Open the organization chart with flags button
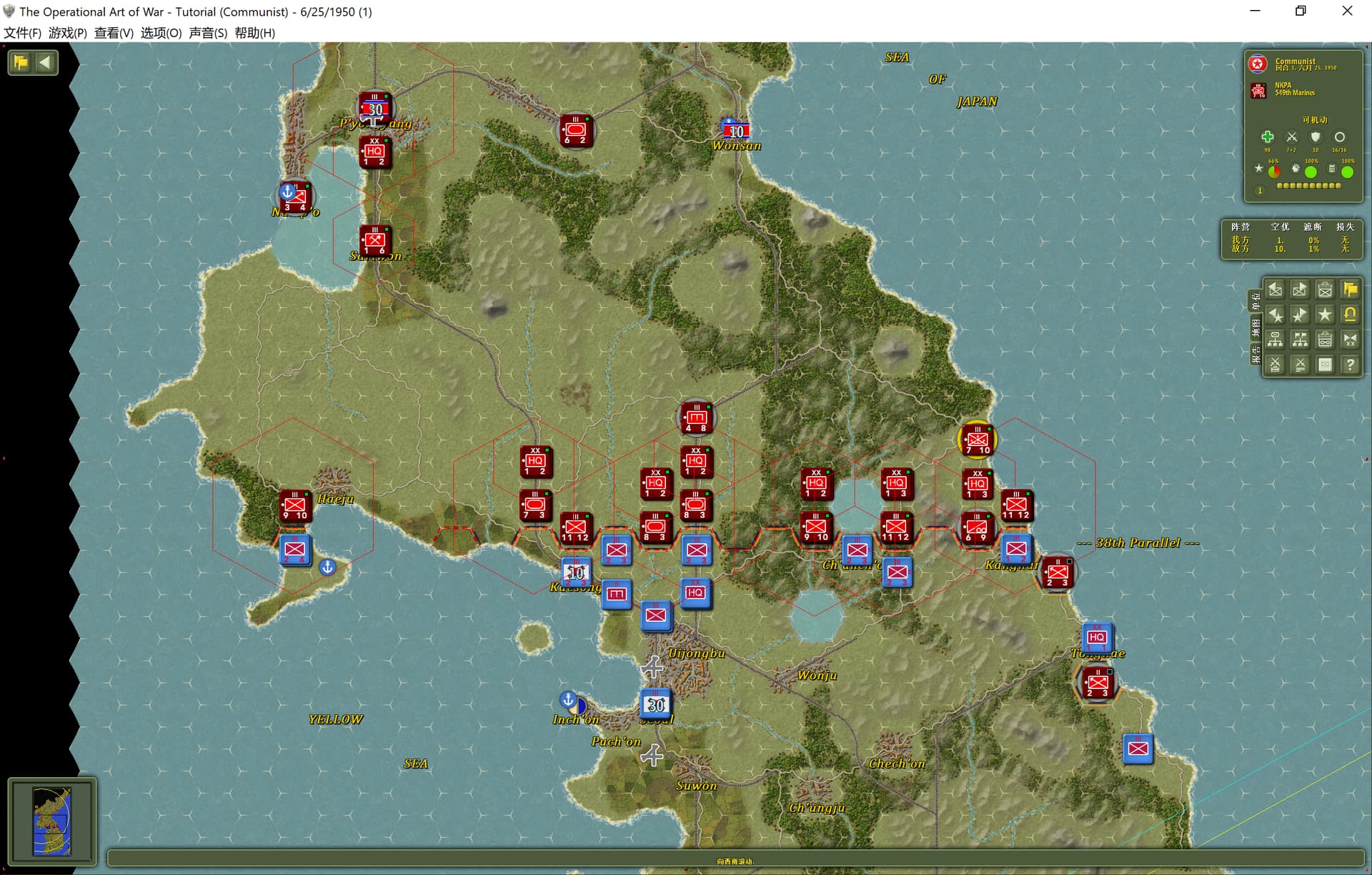The height and width of the screenshot is (875, 1372). tap(1300, 340)
